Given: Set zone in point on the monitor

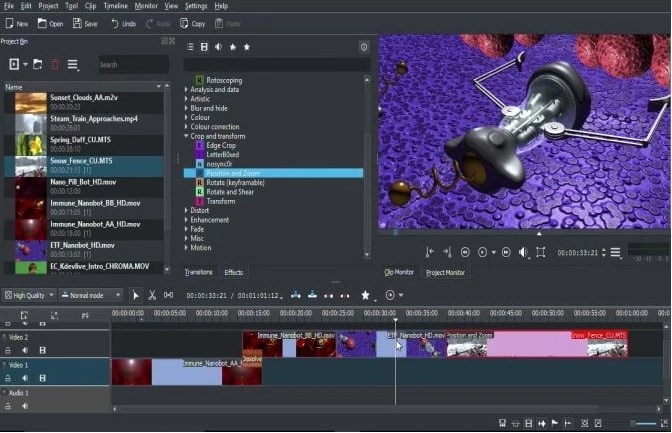Looking at the screenshot, I should coord(430,253).
